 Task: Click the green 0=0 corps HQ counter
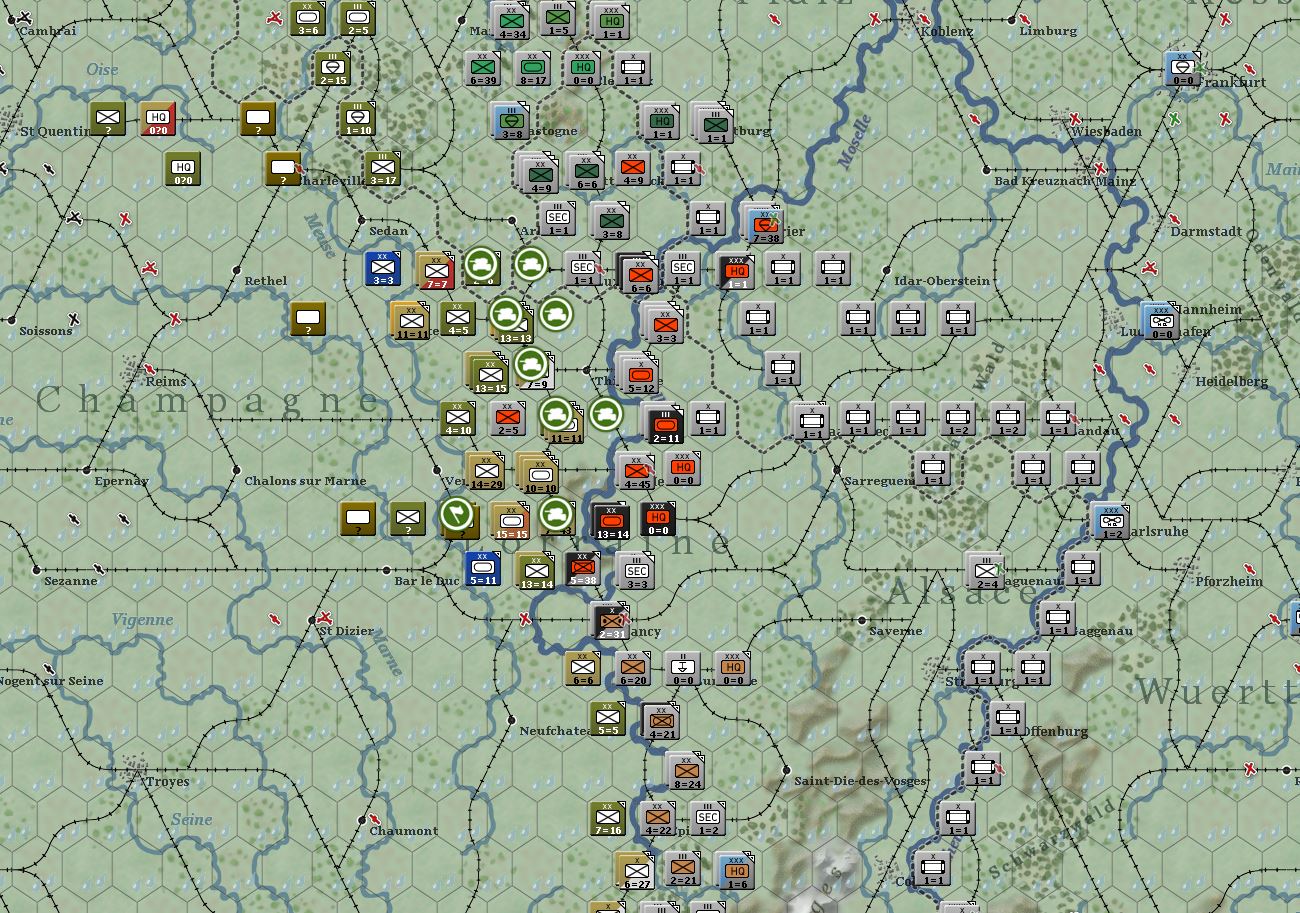(583, 69)
